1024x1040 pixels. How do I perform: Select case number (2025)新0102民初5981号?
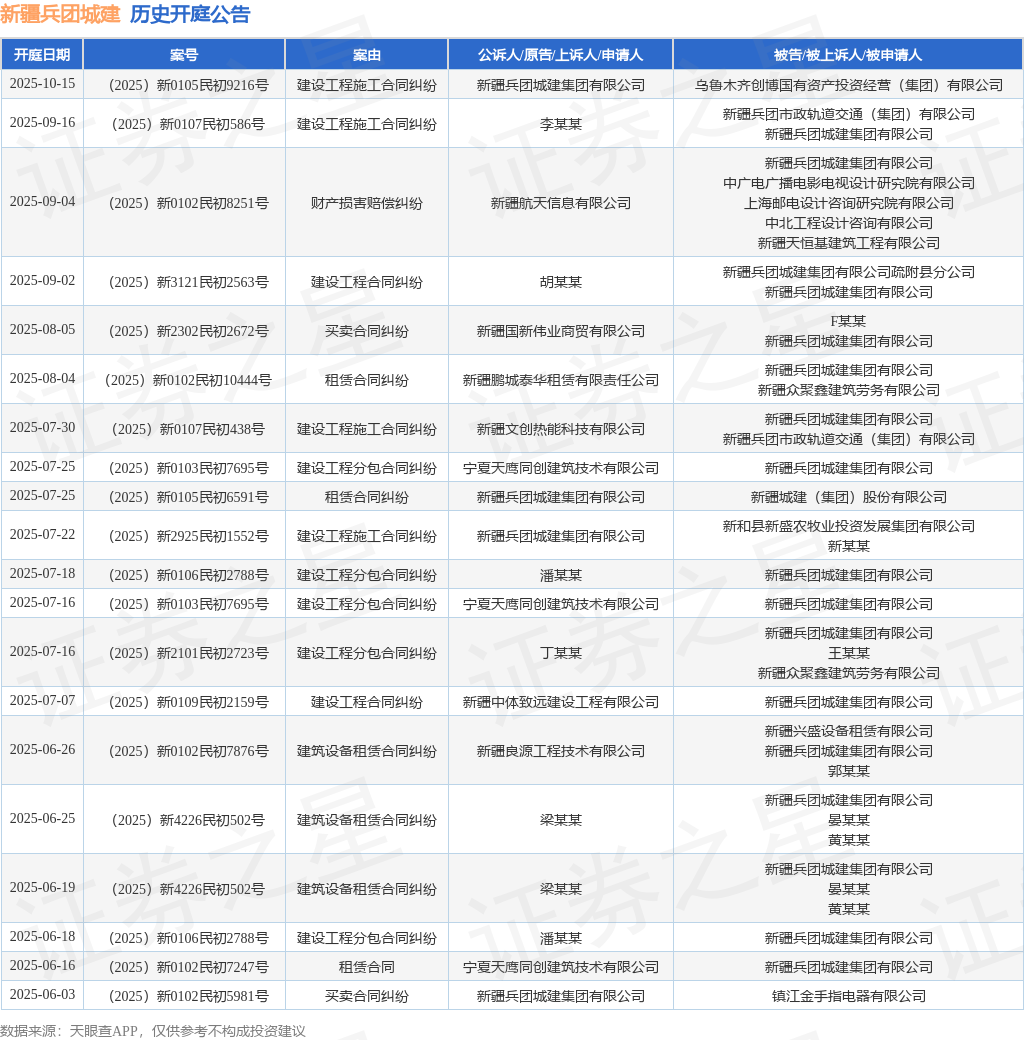click(188, 996)
